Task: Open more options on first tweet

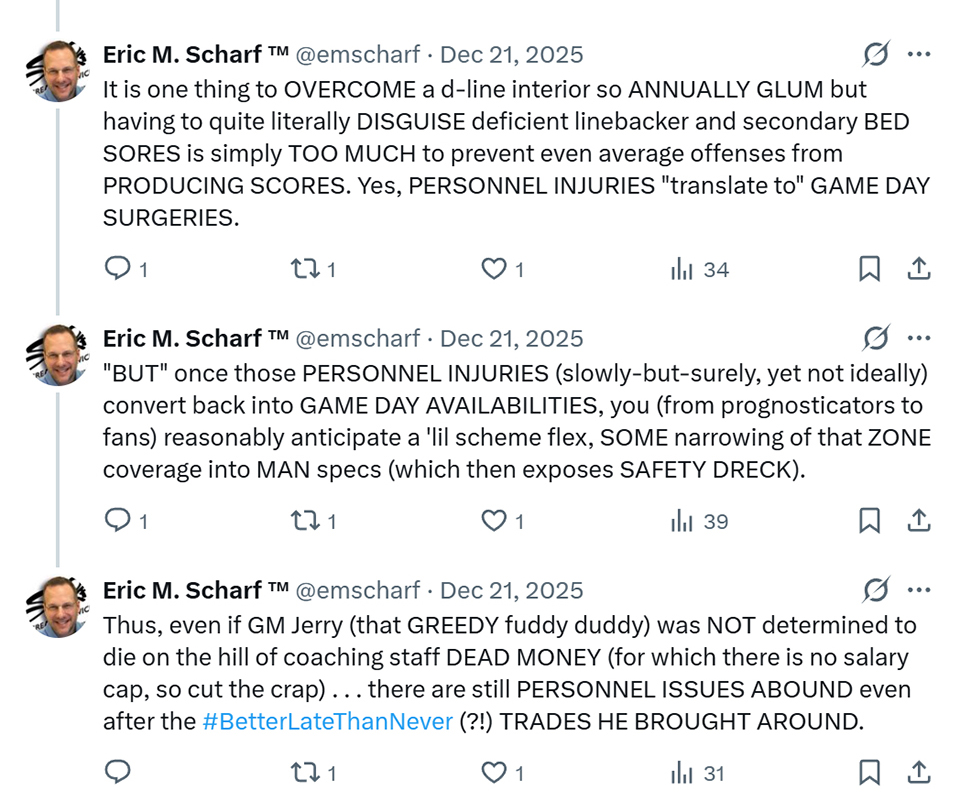Action: [919, 55]
